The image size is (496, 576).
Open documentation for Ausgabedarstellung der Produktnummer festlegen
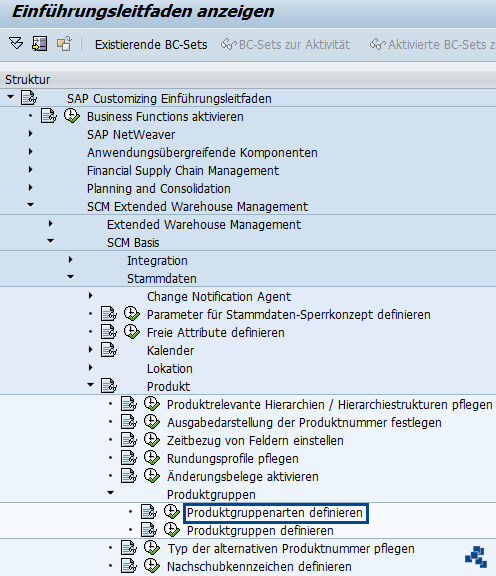129,422
